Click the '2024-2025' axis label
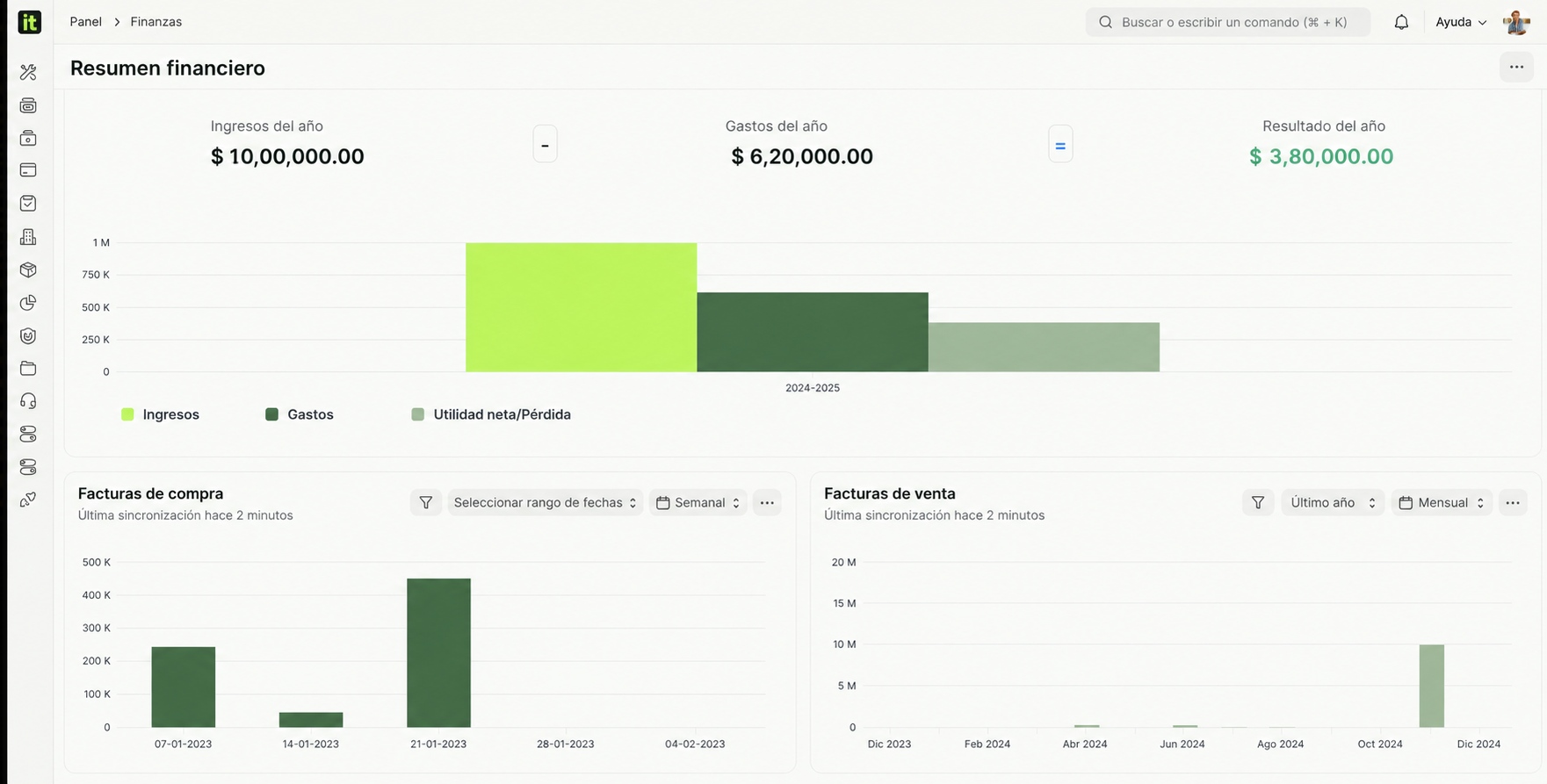 813,388
